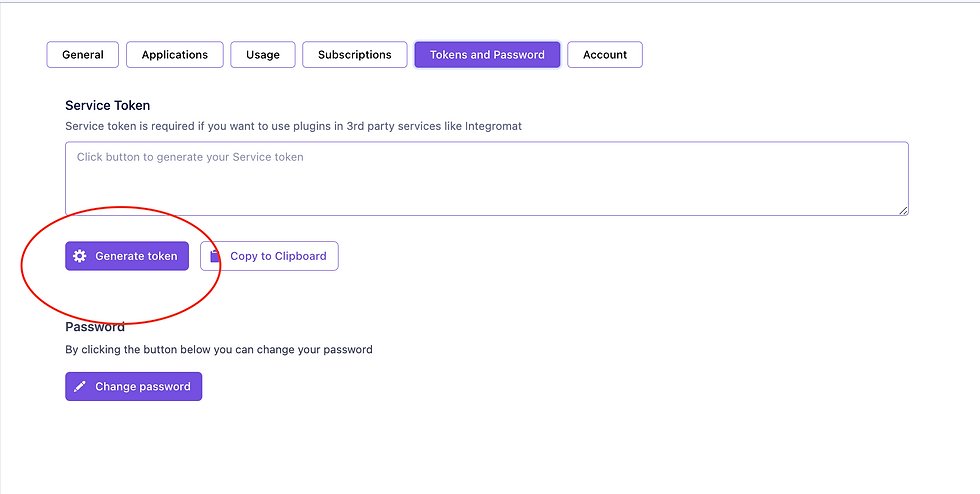Focus the Service token text area
The width and height of the screenshot is (980, 494).
[x=486, y=179]
